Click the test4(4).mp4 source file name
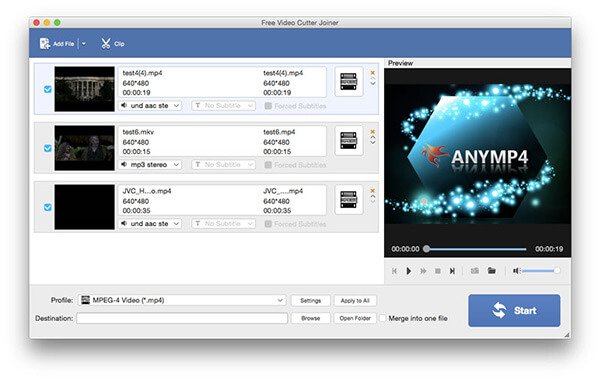Image resolution: width=600 pixels, height=380 pixels. (x=142, y=73)
